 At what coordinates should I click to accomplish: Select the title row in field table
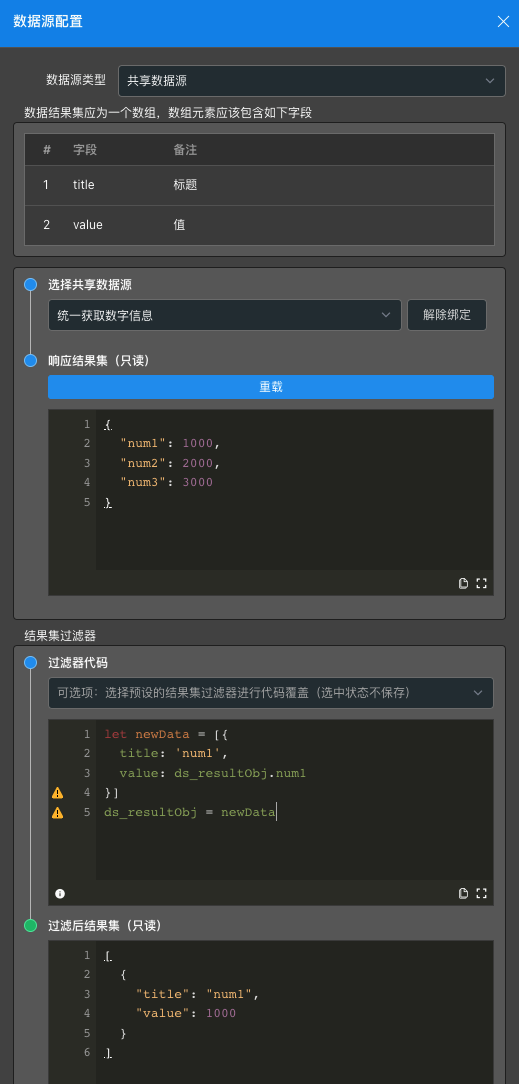(x=259, y=185)
